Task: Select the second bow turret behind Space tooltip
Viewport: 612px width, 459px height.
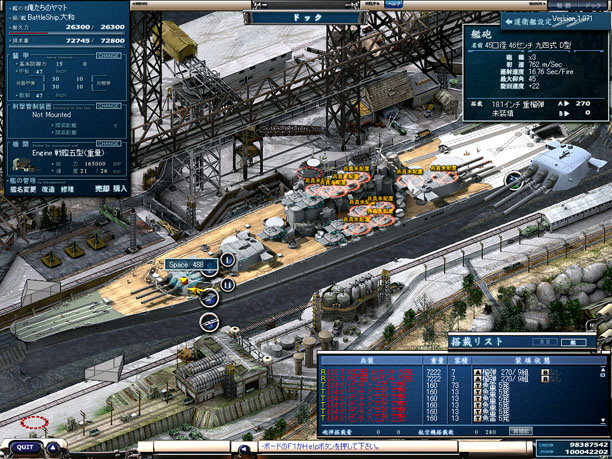Action: tap(246, 250)
